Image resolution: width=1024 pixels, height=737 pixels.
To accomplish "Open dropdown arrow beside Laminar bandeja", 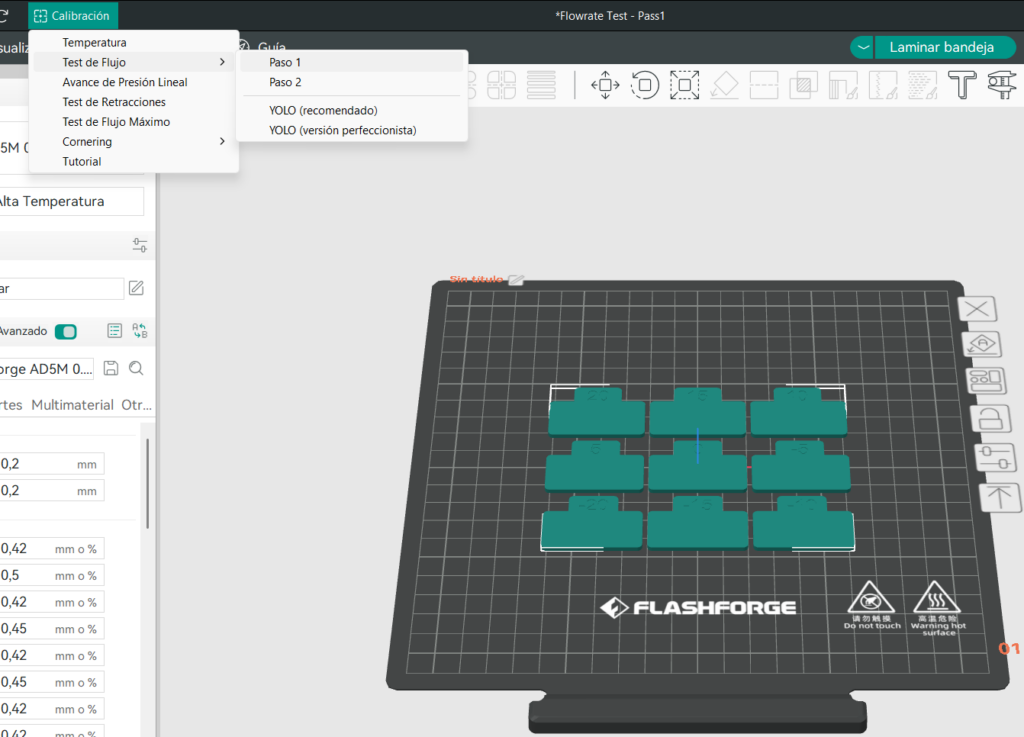I will tap(863, 47).
